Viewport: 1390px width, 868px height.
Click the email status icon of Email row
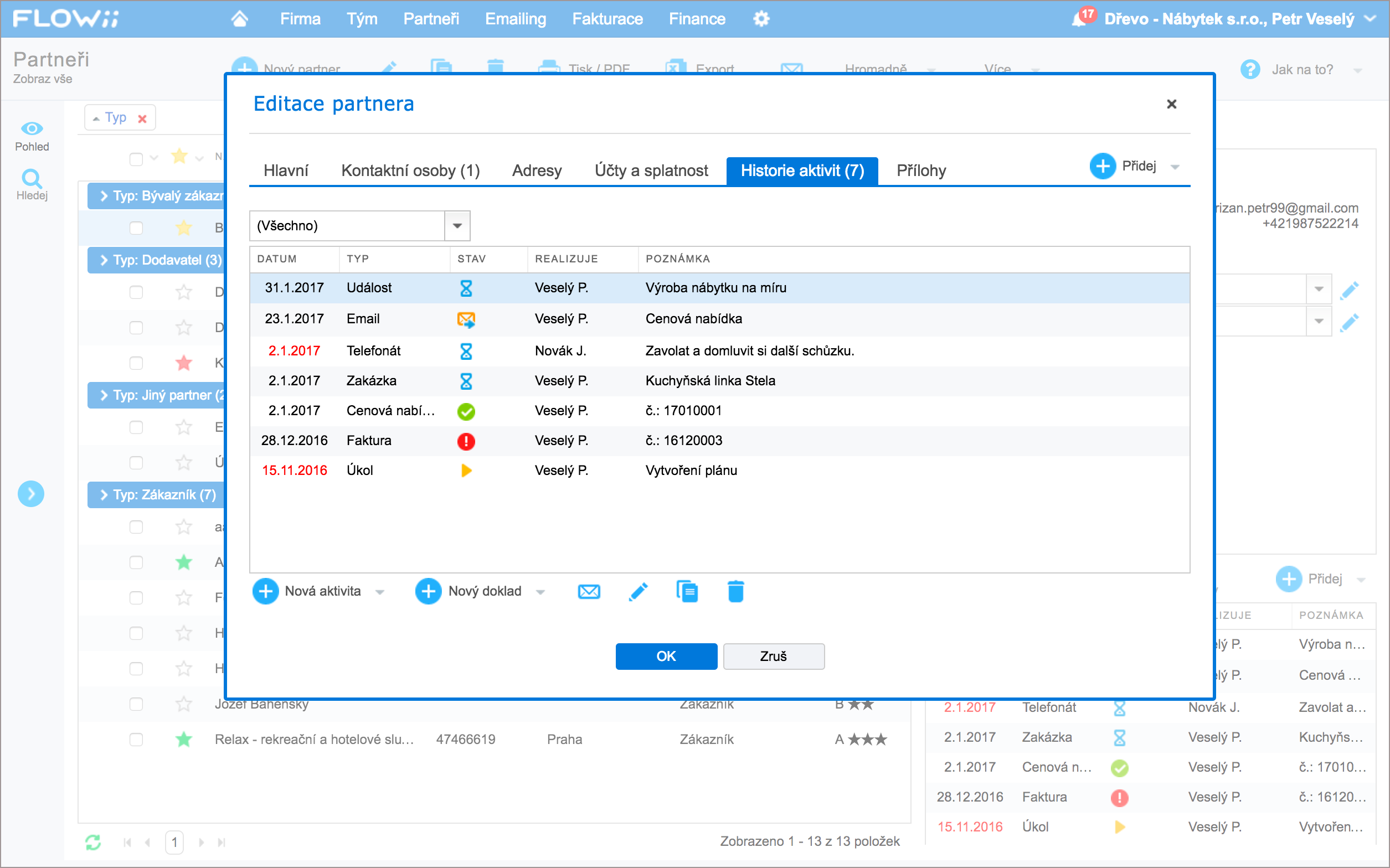(466, 320)
